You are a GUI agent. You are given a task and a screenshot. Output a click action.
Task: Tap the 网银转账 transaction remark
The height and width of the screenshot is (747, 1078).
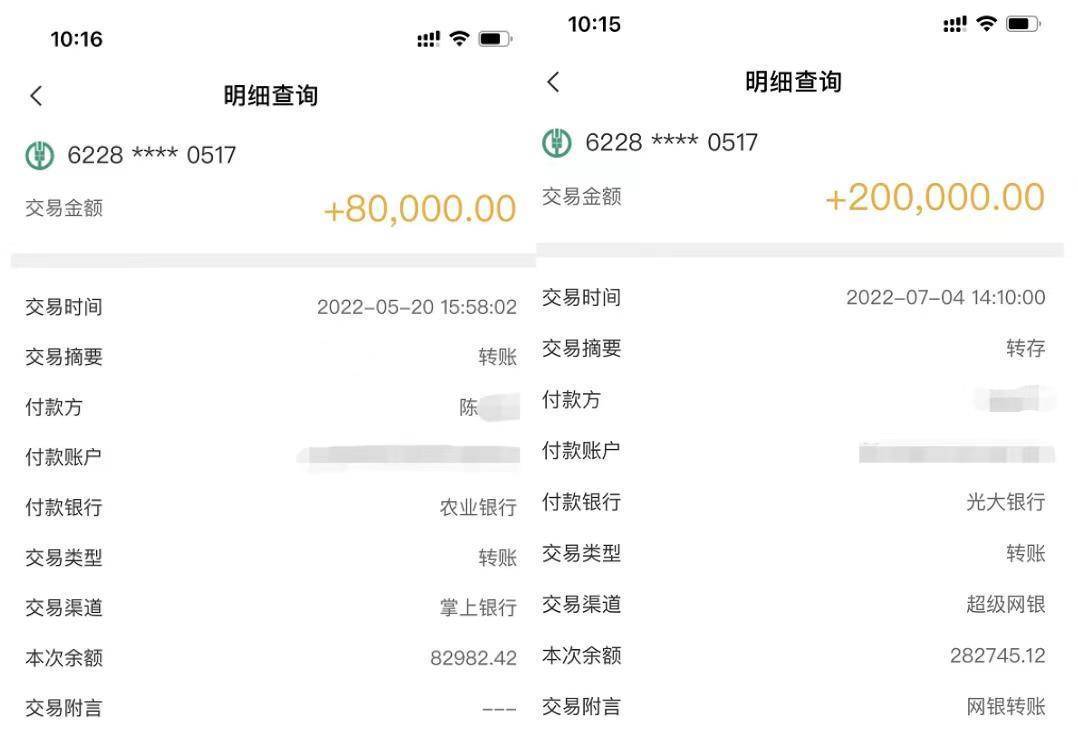[x=1006, y=706]
